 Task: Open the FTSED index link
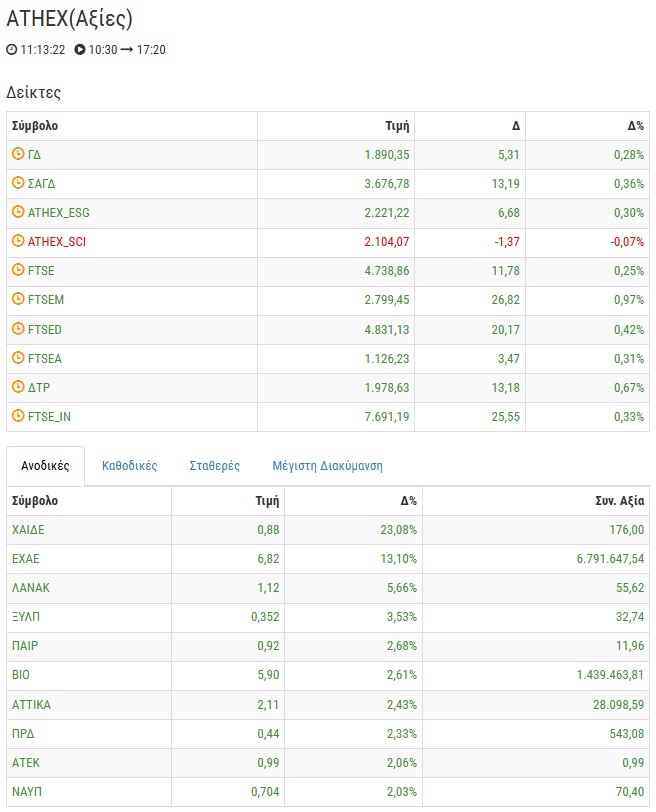coord(45,329)
